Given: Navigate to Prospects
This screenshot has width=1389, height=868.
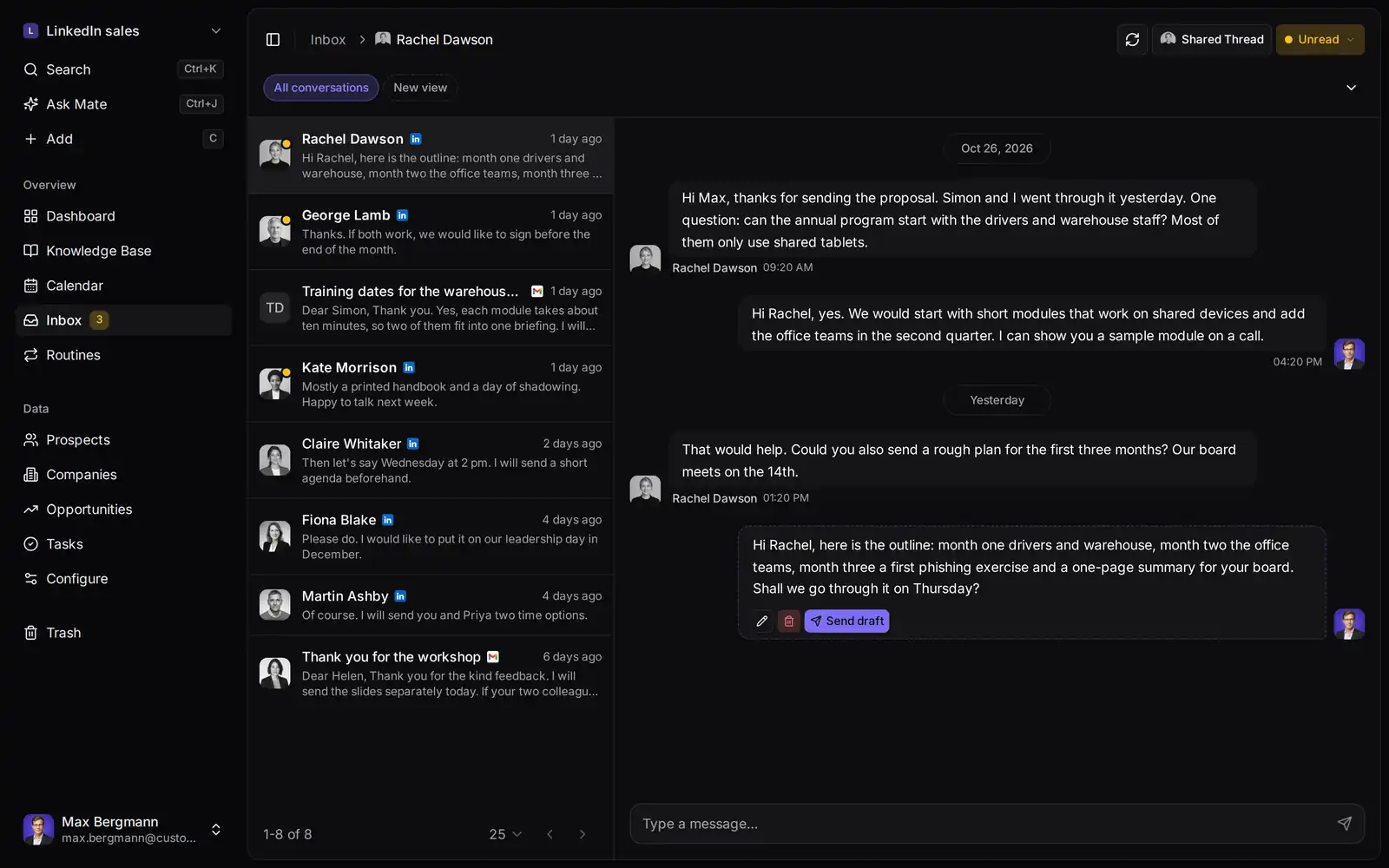Looking at the screenshot, I should point(123,440).
